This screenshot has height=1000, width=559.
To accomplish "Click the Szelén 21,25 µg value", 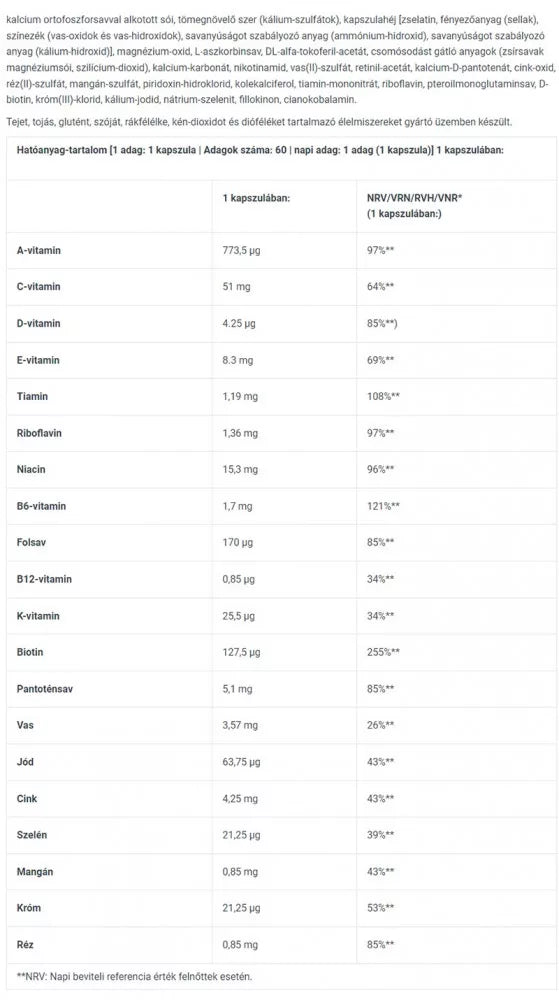I will pyautogui.click(x=241, y=835).
